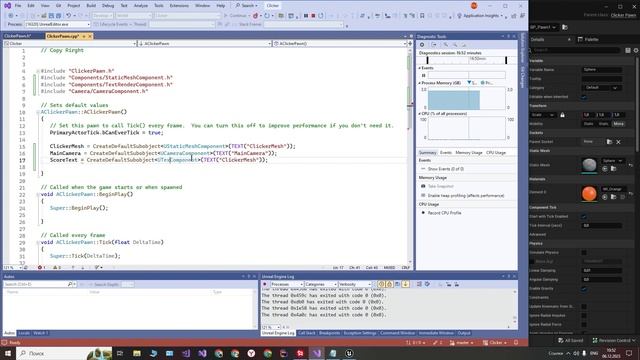Click the red record dot in Unreal Engine Log

click(265, 284)
